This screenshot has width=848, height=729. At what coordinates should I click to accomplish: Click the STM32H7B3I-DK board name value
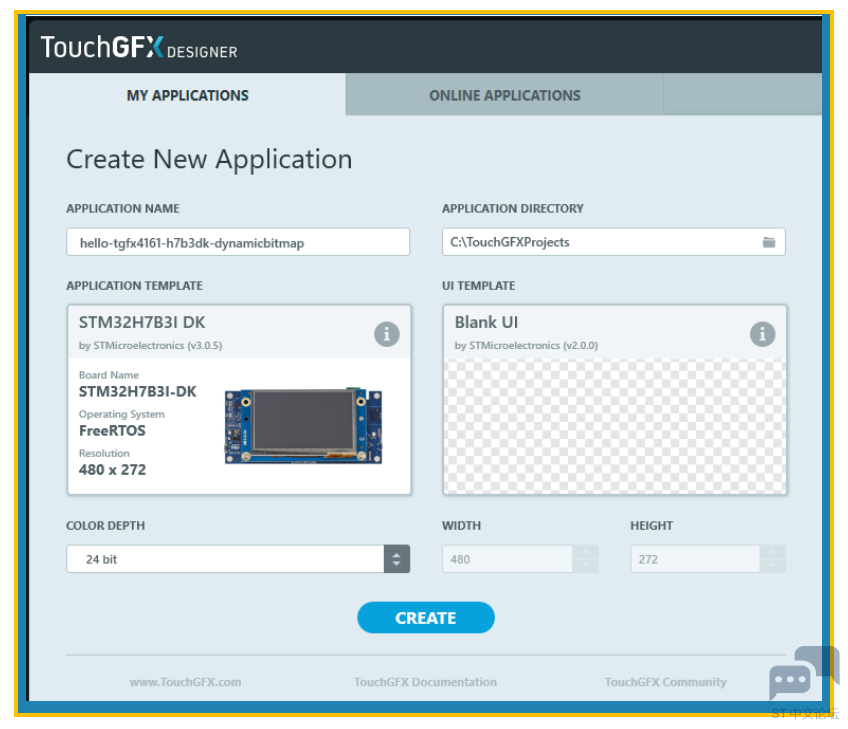(137, 392)
